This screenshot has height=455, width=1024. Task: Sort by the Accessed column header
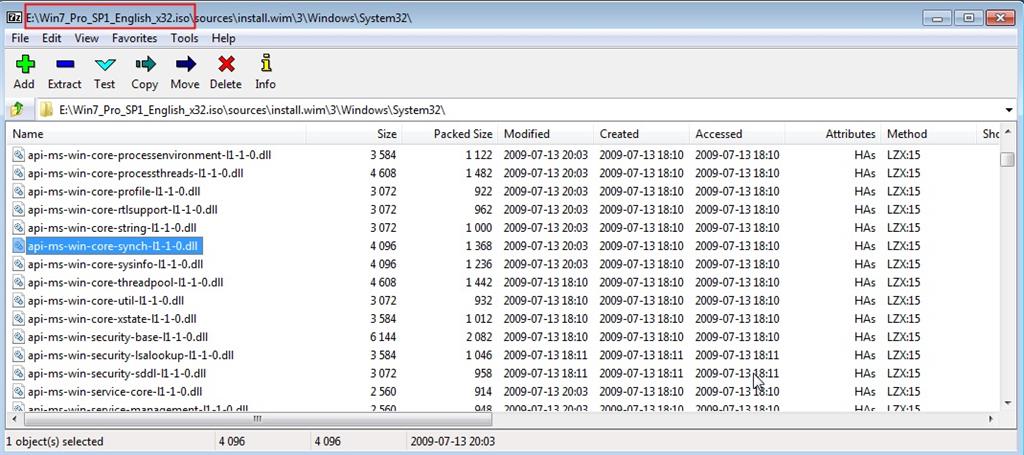point(737,134)
